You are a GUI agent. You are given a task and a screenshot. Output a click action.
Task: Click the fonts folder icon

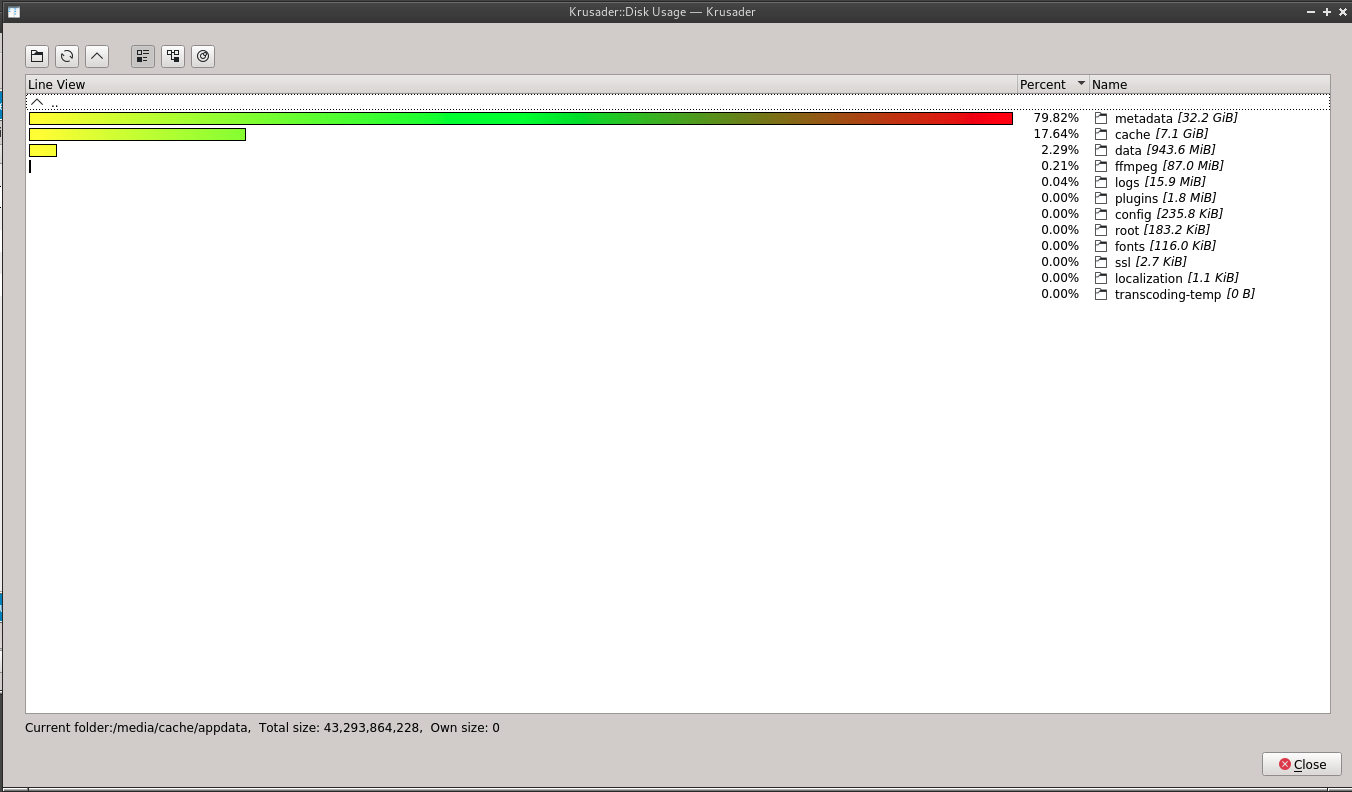click(x=1101, y=246)
